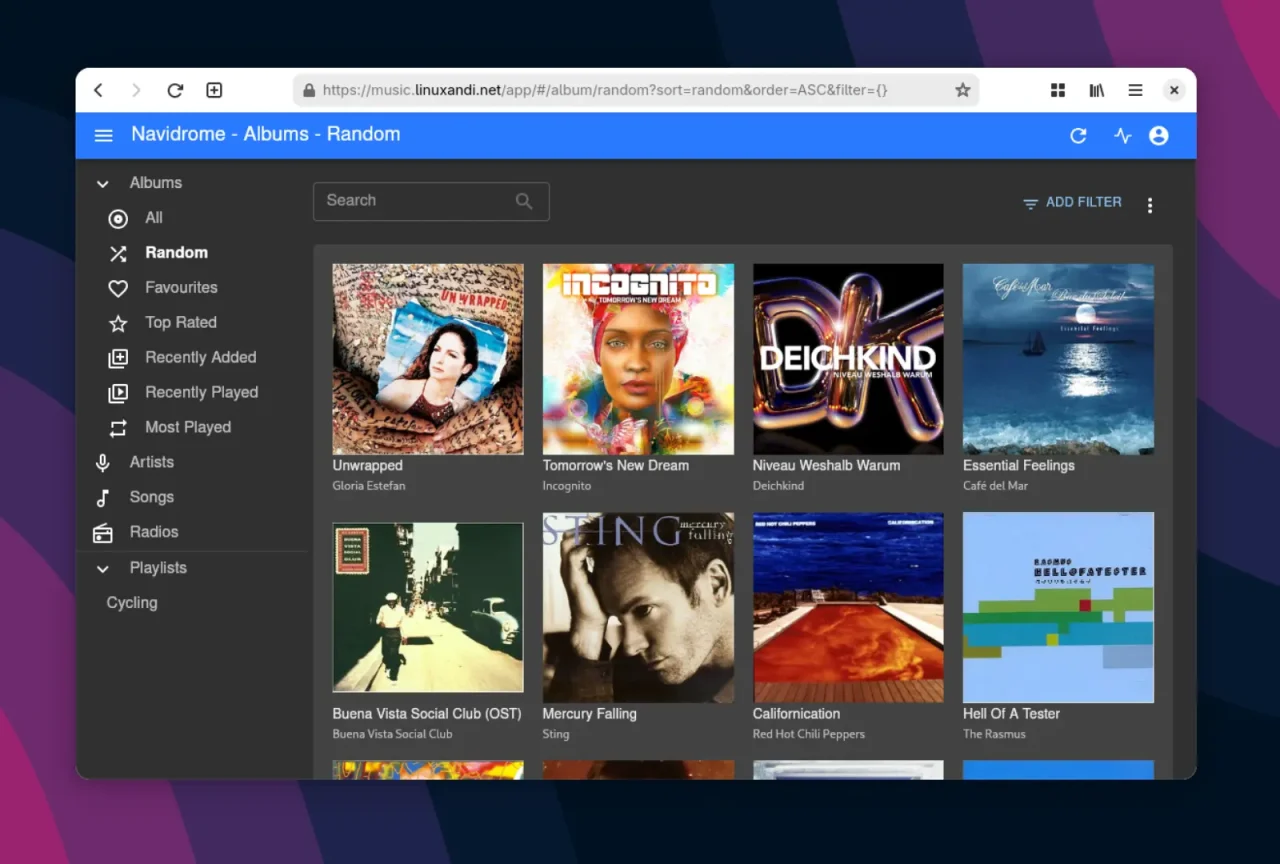Open the Deichkind album cover

(848, 359)
